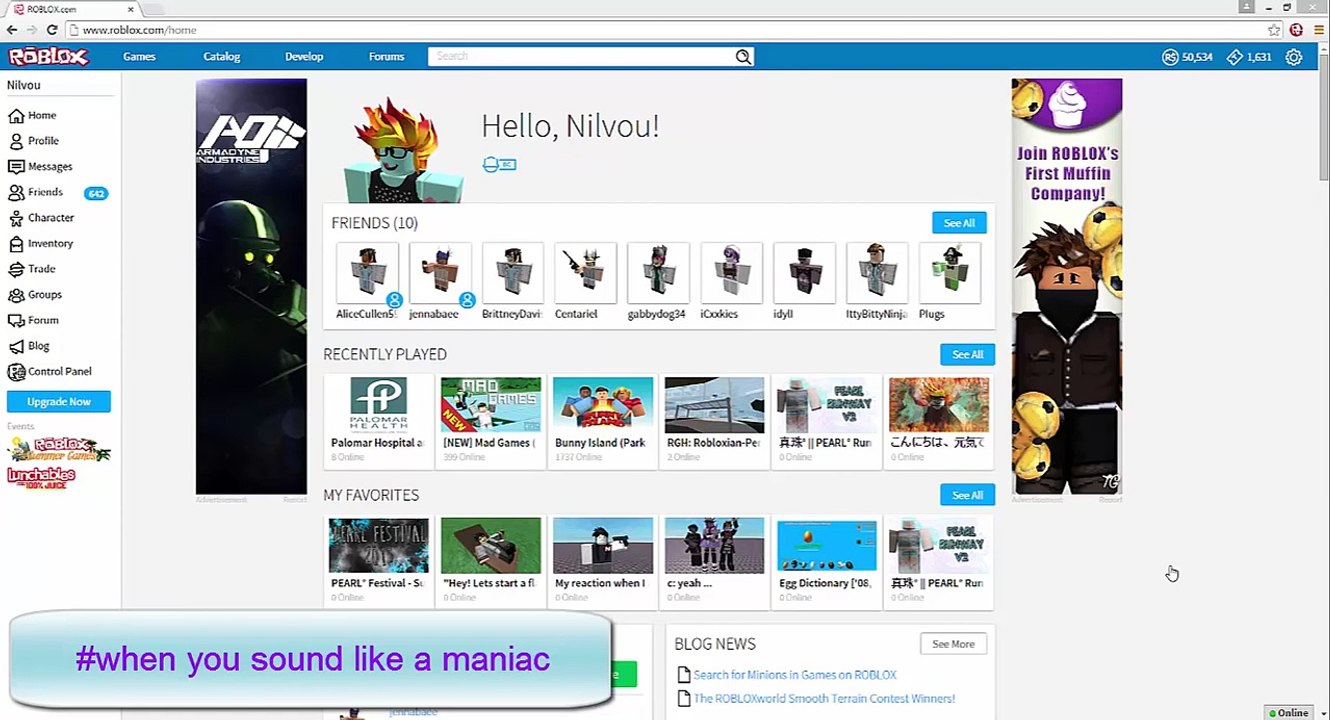Open the "My reaction when I" favorite
This screenshot has width=1330, height=720.
603,561
